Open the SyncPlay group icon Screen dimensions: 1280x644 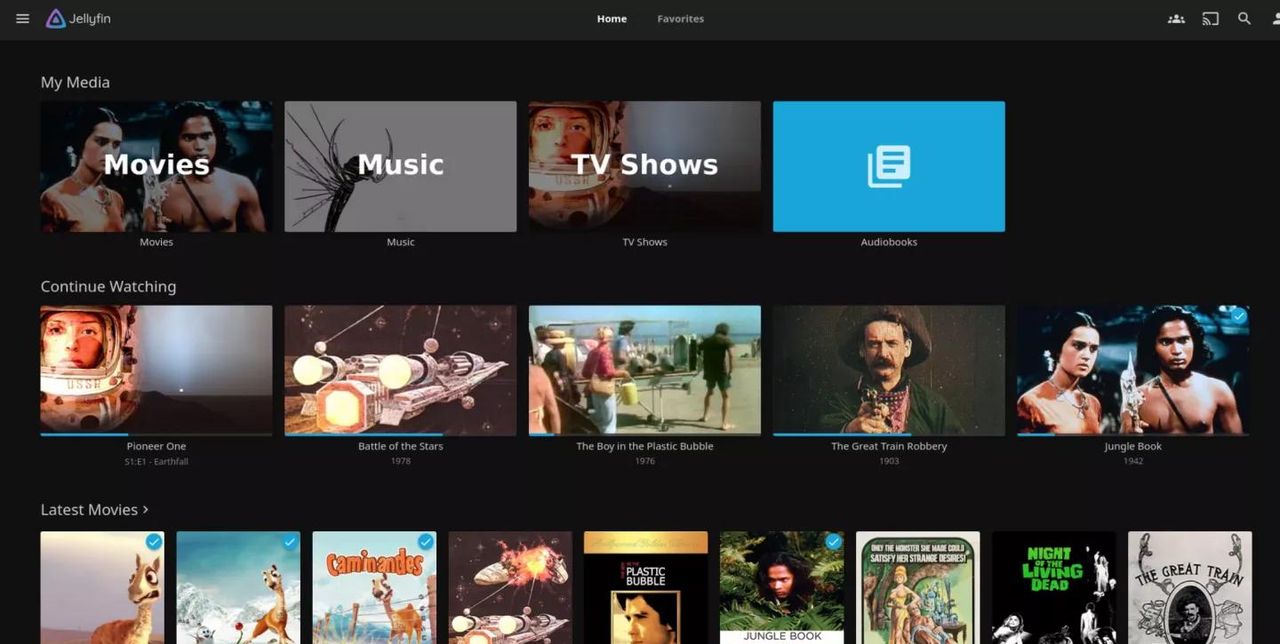click(x=1176, y=19)
